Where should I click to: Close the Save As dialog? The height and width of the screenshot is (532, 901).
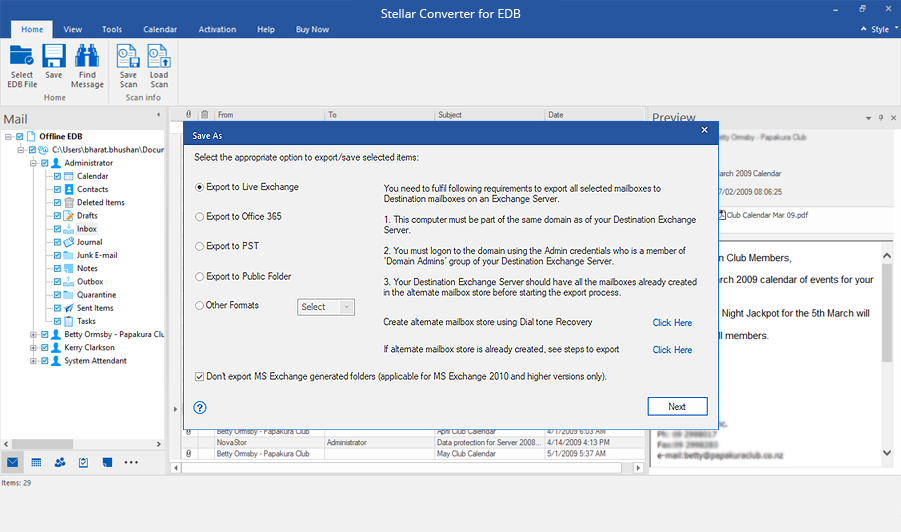click(704, 130)
